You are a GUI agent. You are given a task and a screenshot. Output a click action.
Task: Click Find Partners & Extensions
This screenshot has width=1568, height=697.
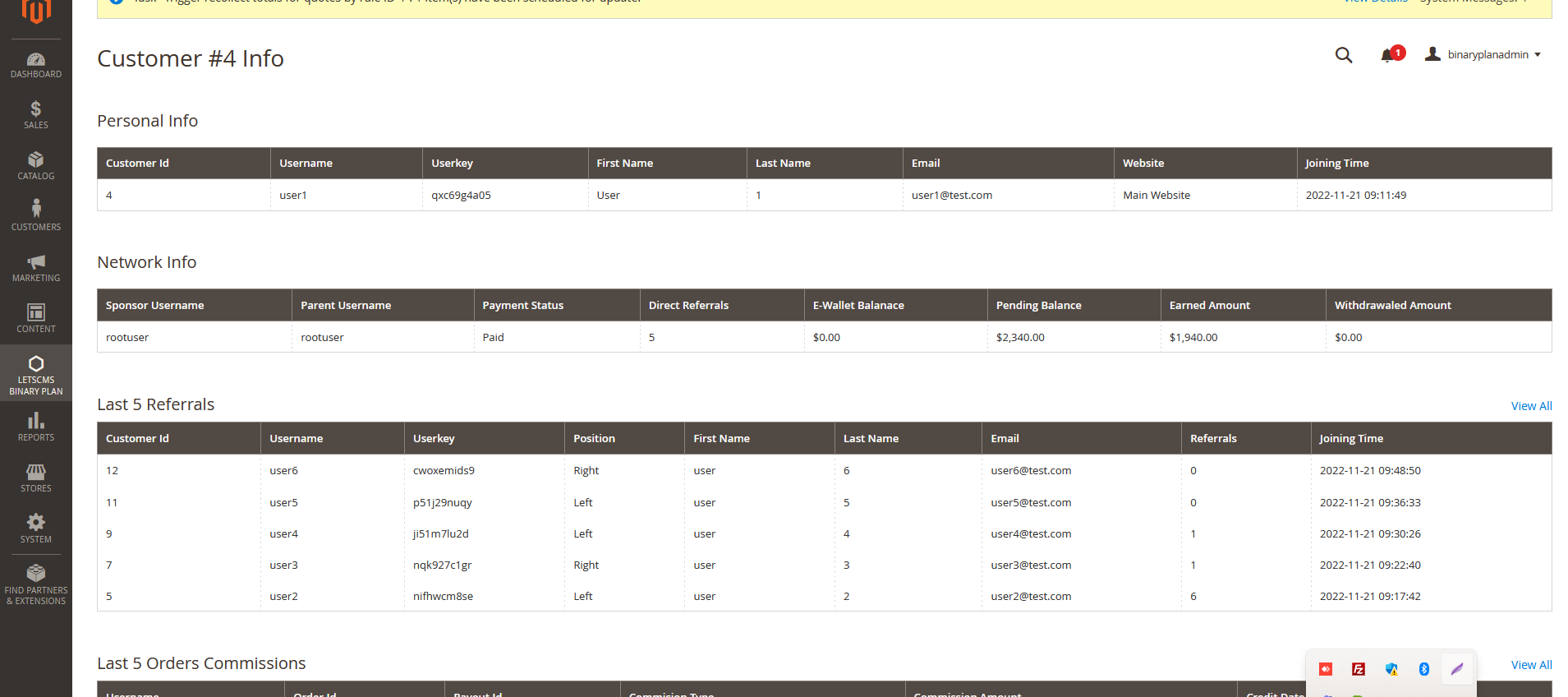(x=35, y=585)
